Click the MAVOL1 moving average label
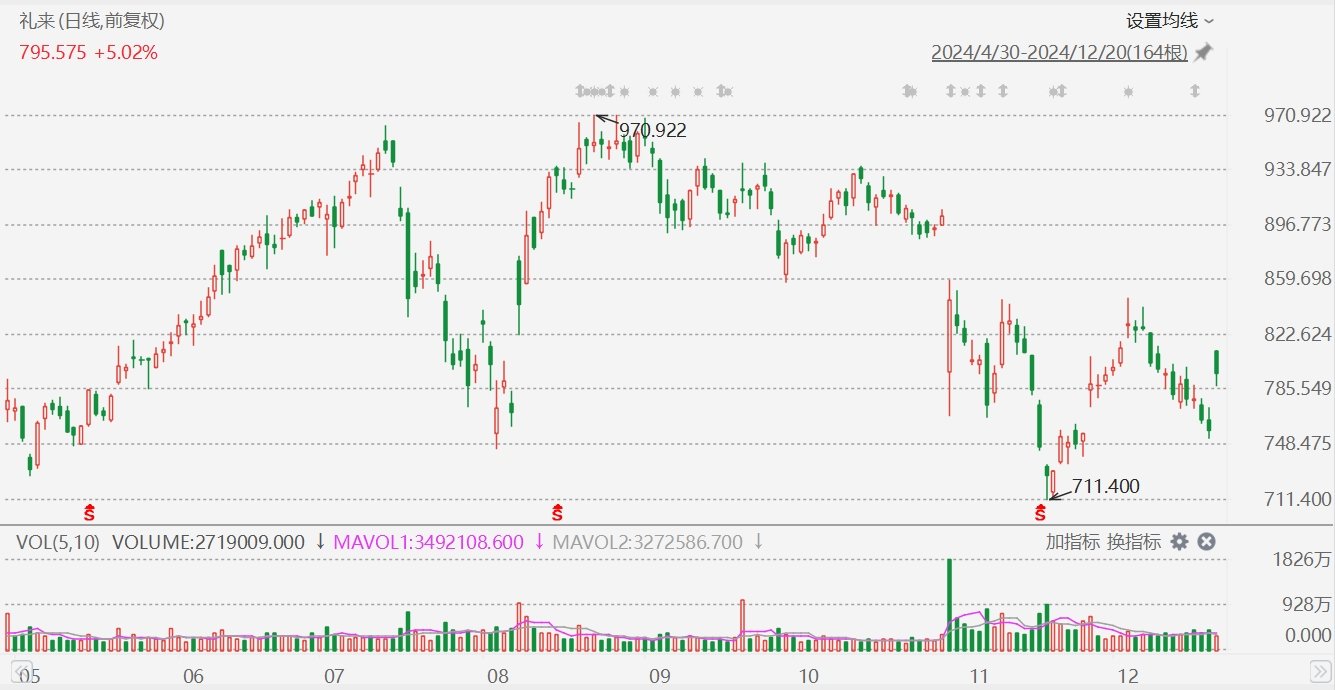Screen dimensions: 1335x690 428,542
